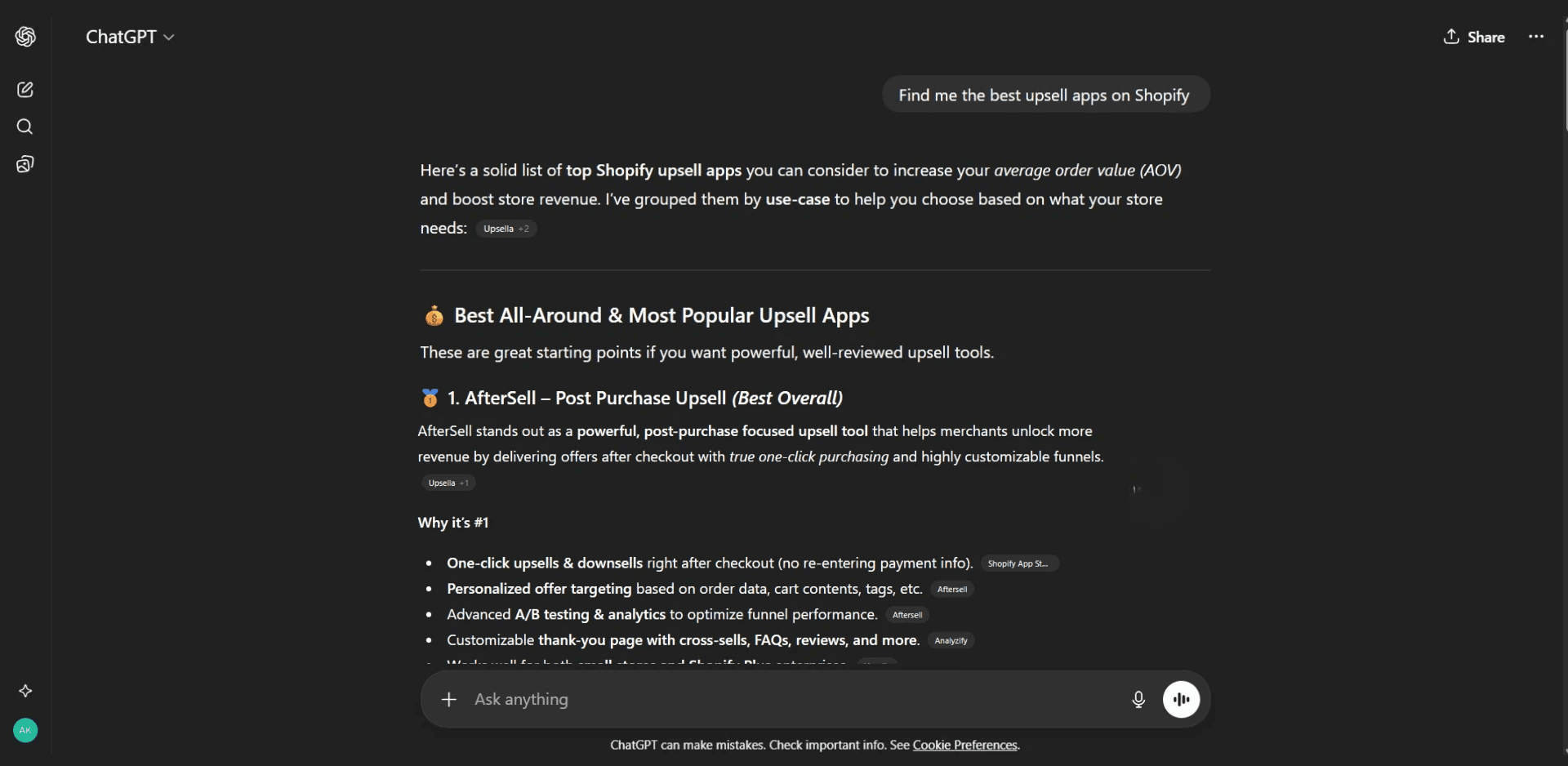This screenshot has height=766, width=1568.
Task: Open the chat search
Action: 25,127
